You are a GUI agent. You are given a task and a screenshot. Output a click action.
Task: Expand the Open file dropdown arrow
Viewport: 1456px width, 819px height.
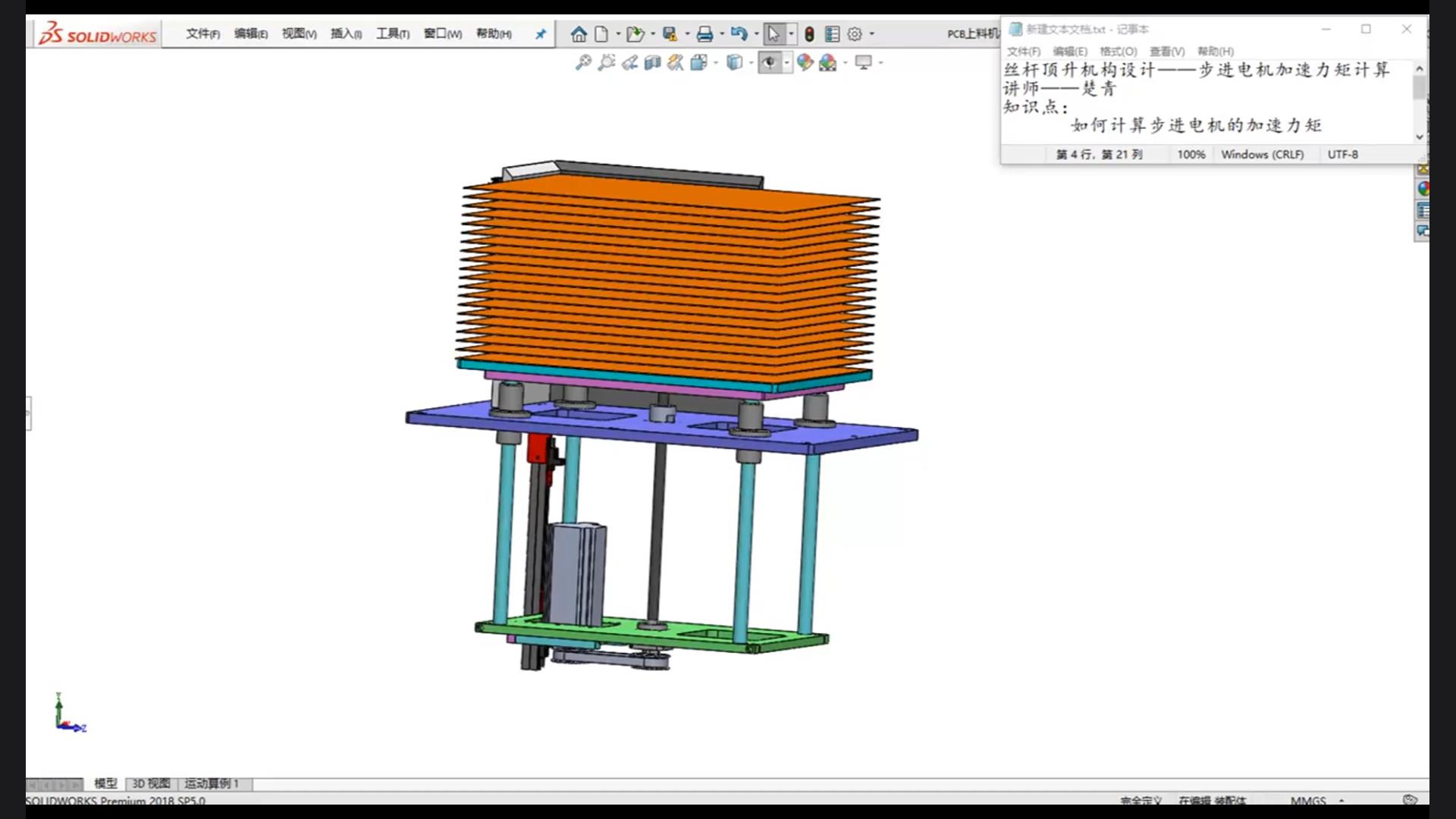coord(653,34)
